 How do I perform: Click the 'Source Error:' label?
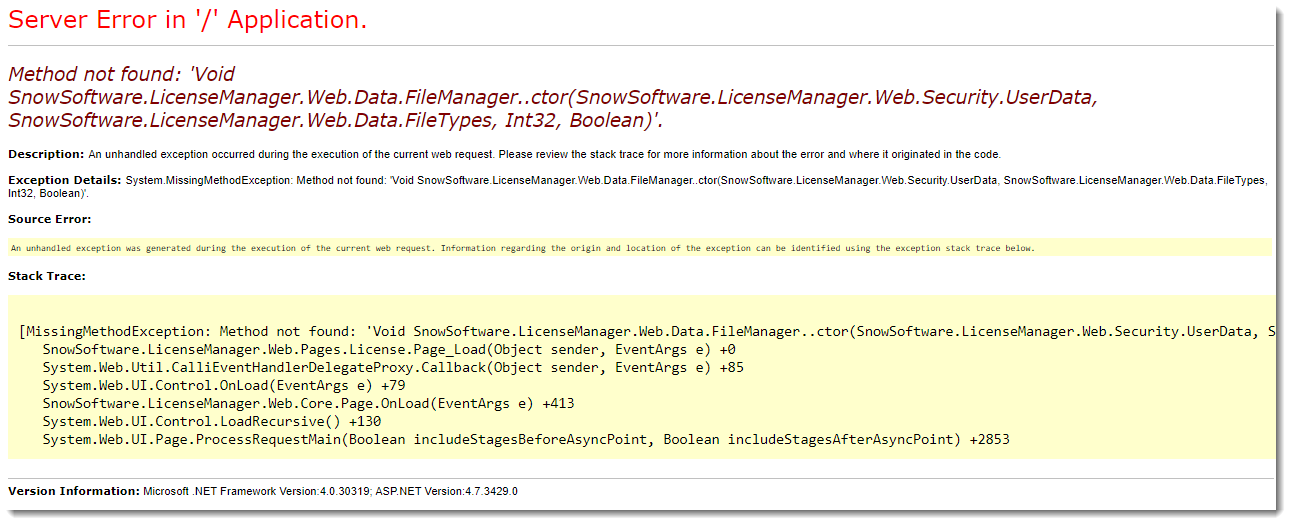coord(49,218)
